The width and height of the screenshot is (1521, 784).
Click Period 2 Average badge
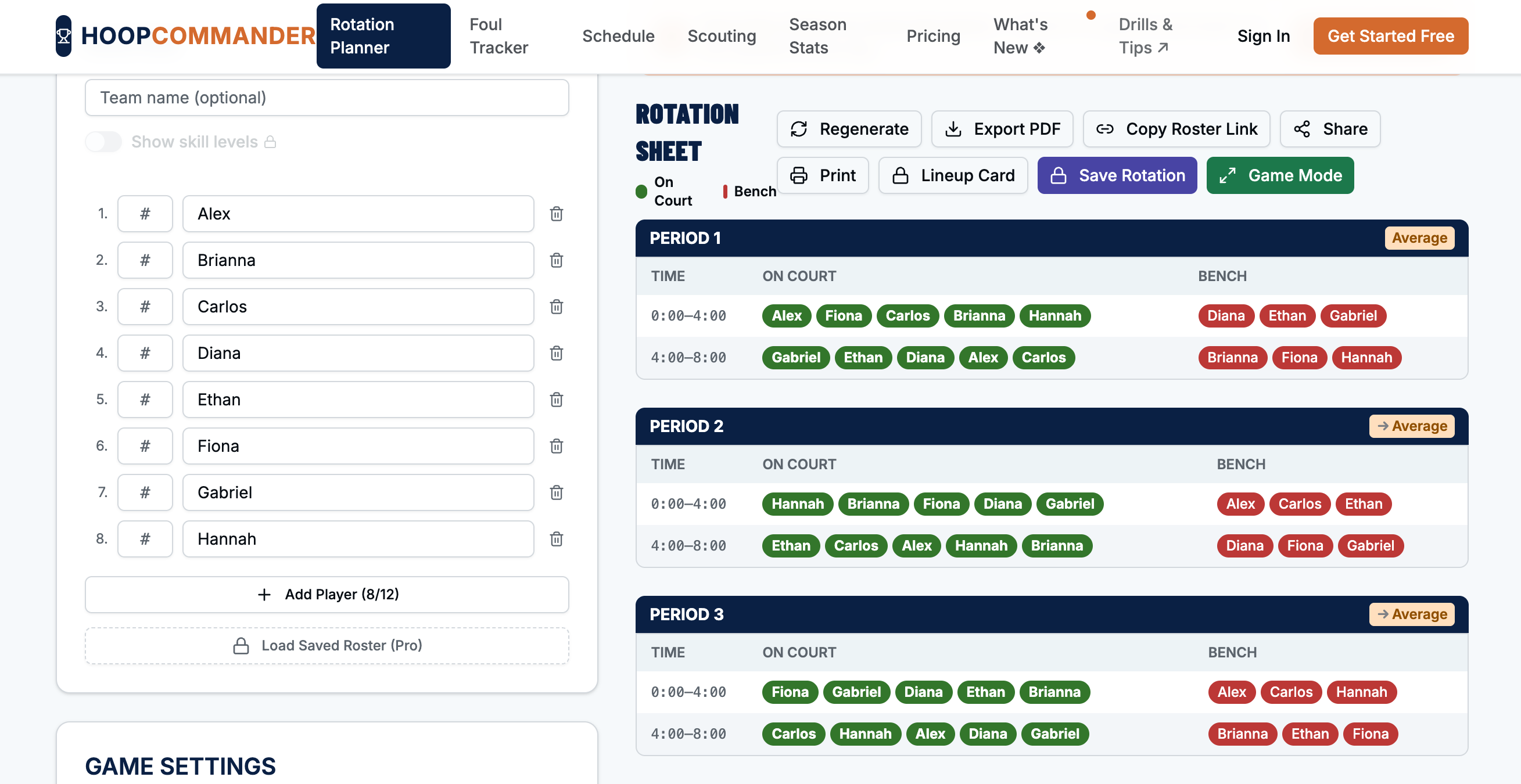pos(1411,426)
